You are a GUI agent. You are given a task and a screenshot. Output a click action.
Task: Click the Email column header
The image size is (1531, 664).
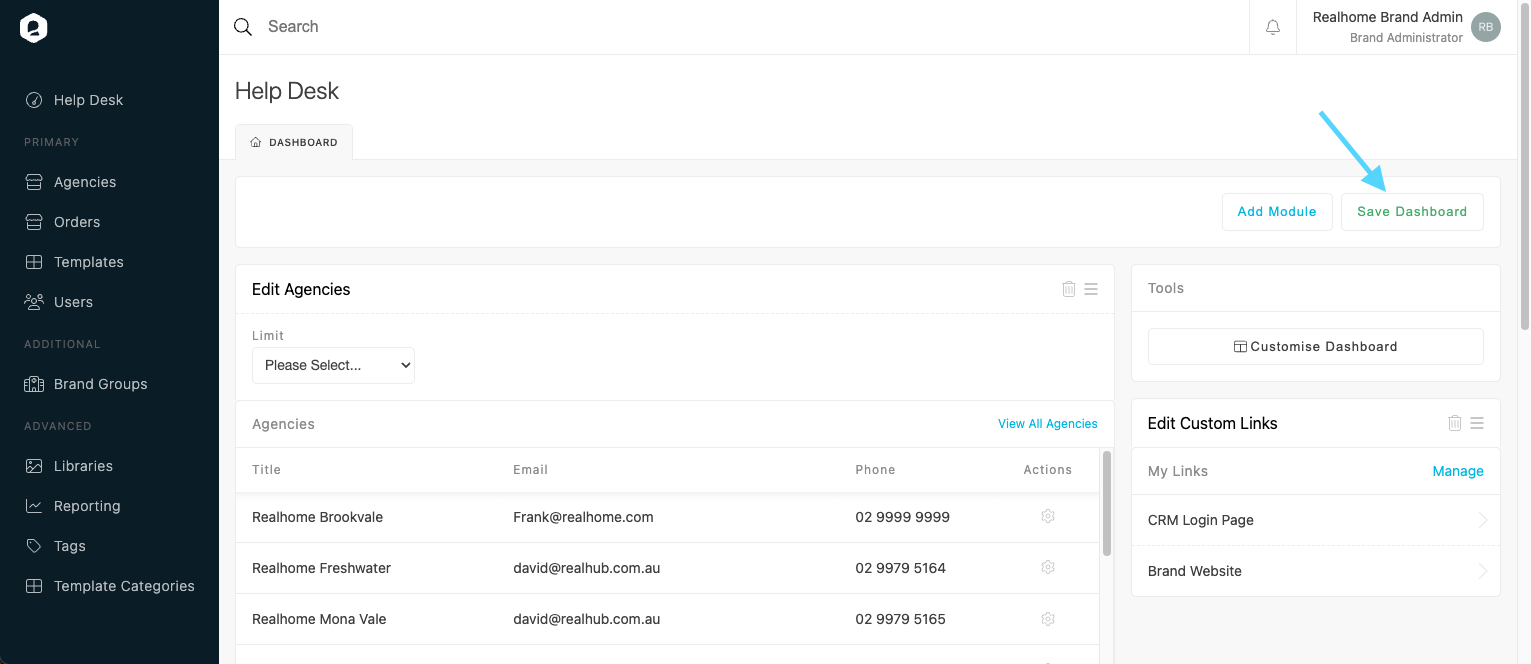tap(530, 470)
